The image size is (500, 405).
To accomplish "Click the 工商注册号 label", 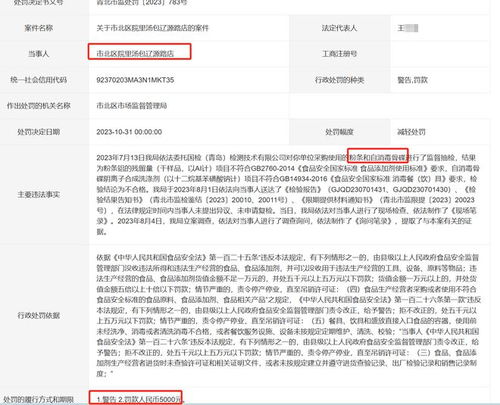I will click(339, 54).
